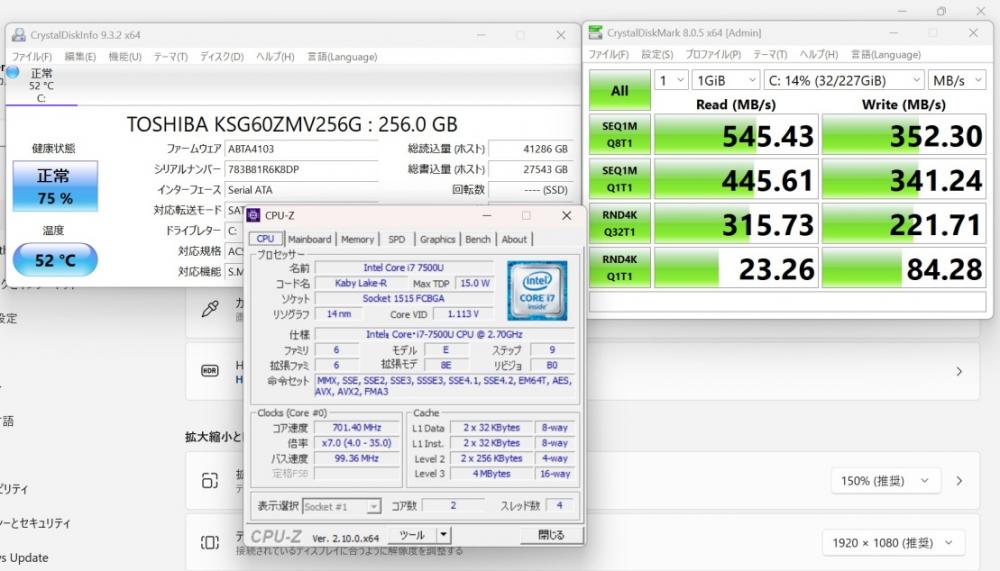The image size is (1000, 571).
Task: Click the RND4K Q1T1 write result 84.28
Action: (904, 268)
